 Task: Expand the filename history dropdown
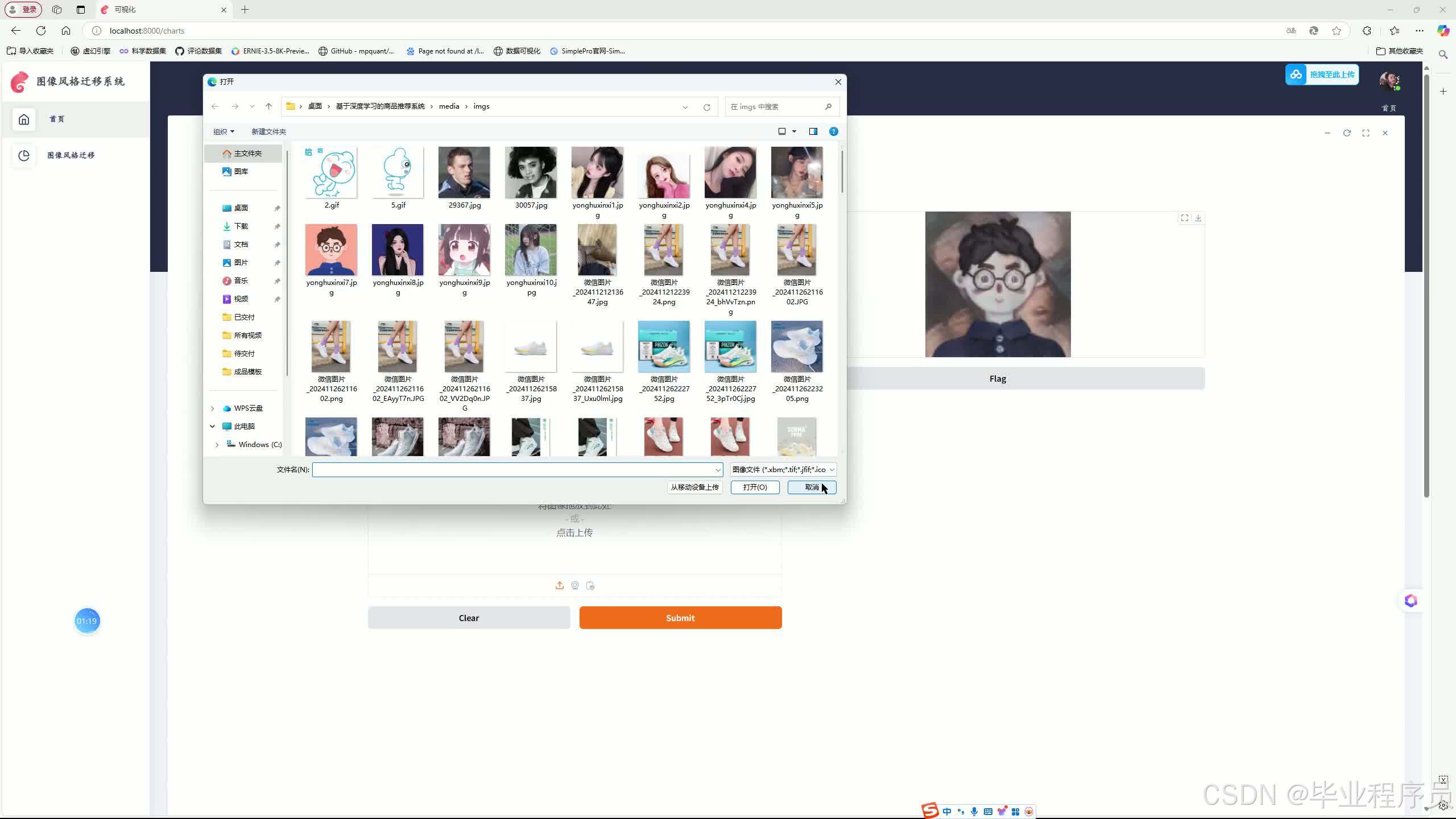pos(718,470)
